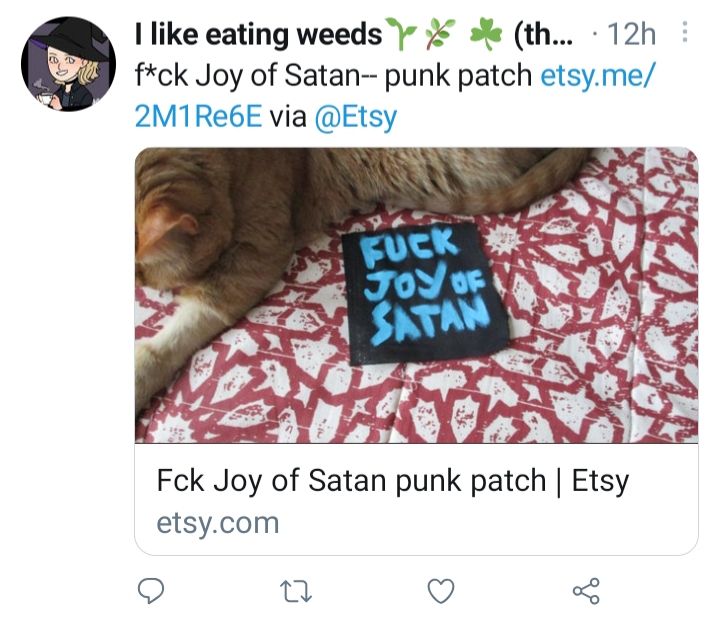
Task: Open author name 'I like eating weeds'
Action: [x=258, y=35]
